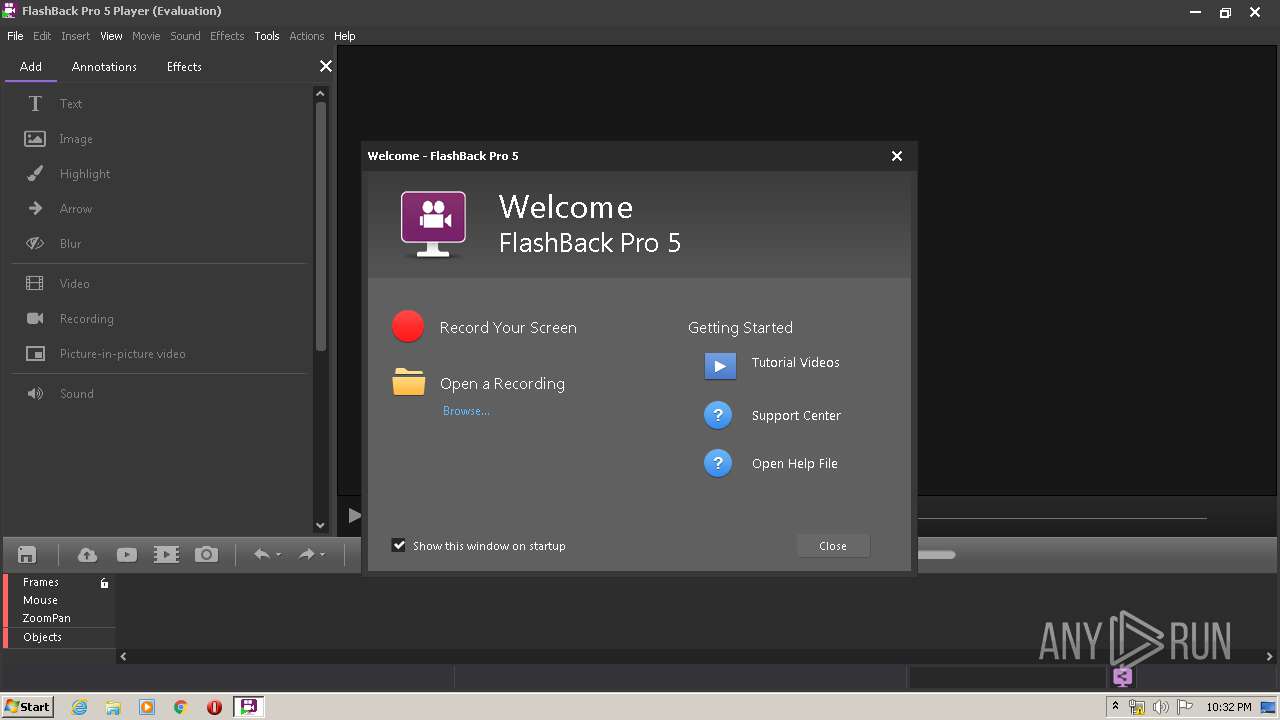Open the Help menu

(344, 36)
